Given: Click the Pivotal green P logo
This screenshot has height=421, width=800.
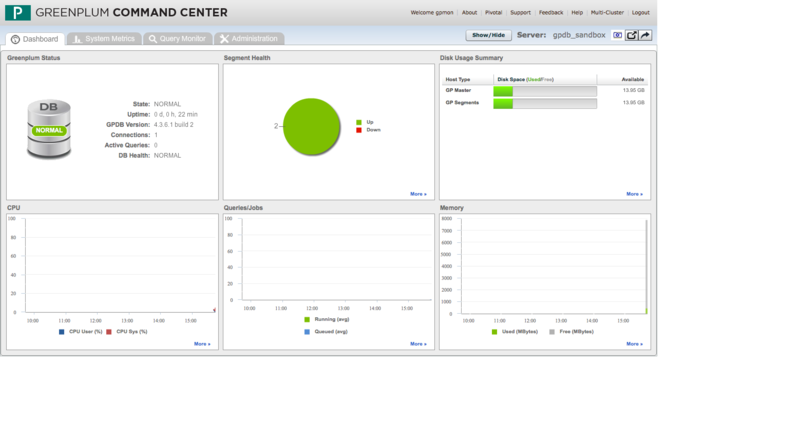Looking at the screenshot, I should [x=17, y=17].
